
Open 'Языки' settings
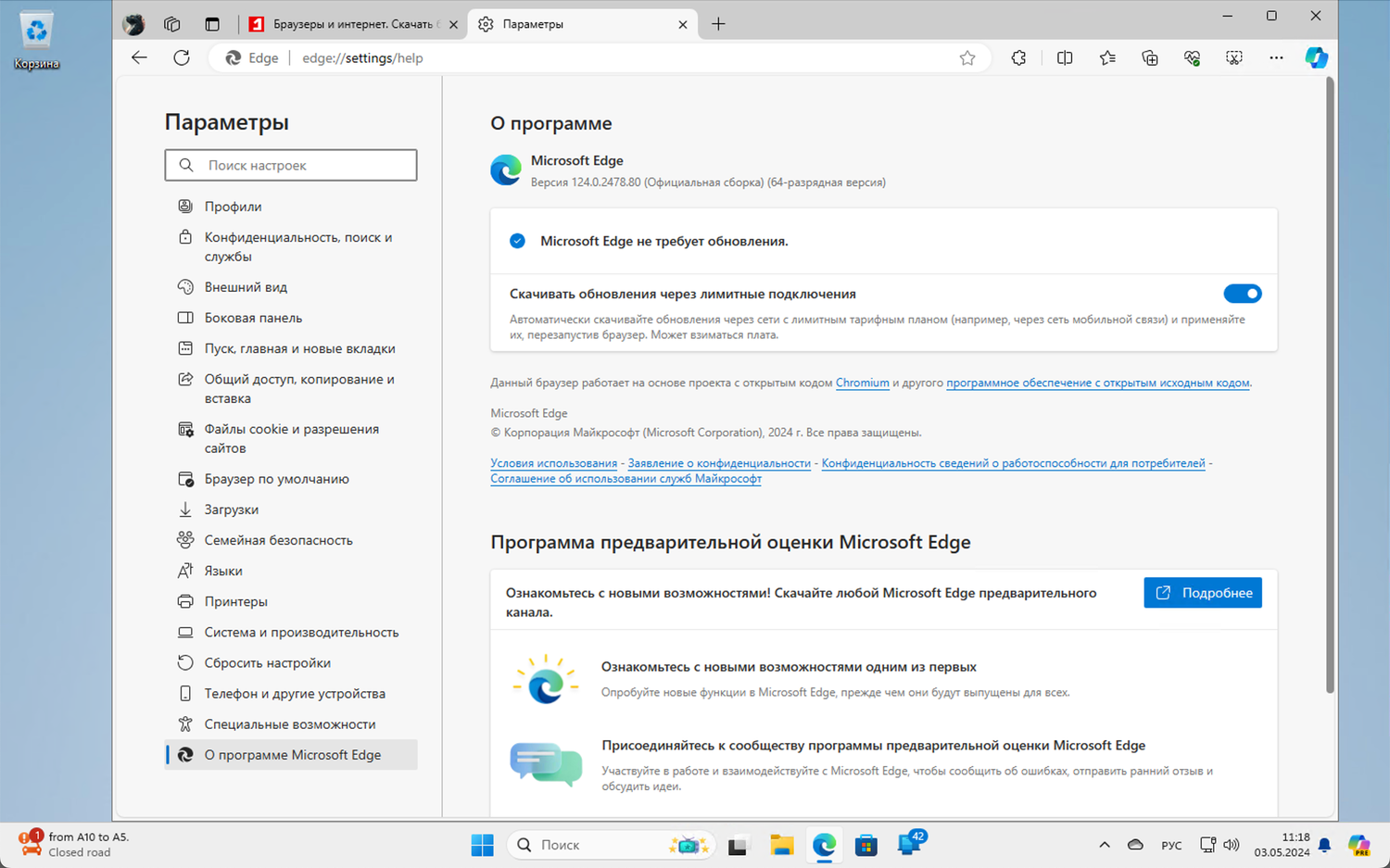[291, 571]
